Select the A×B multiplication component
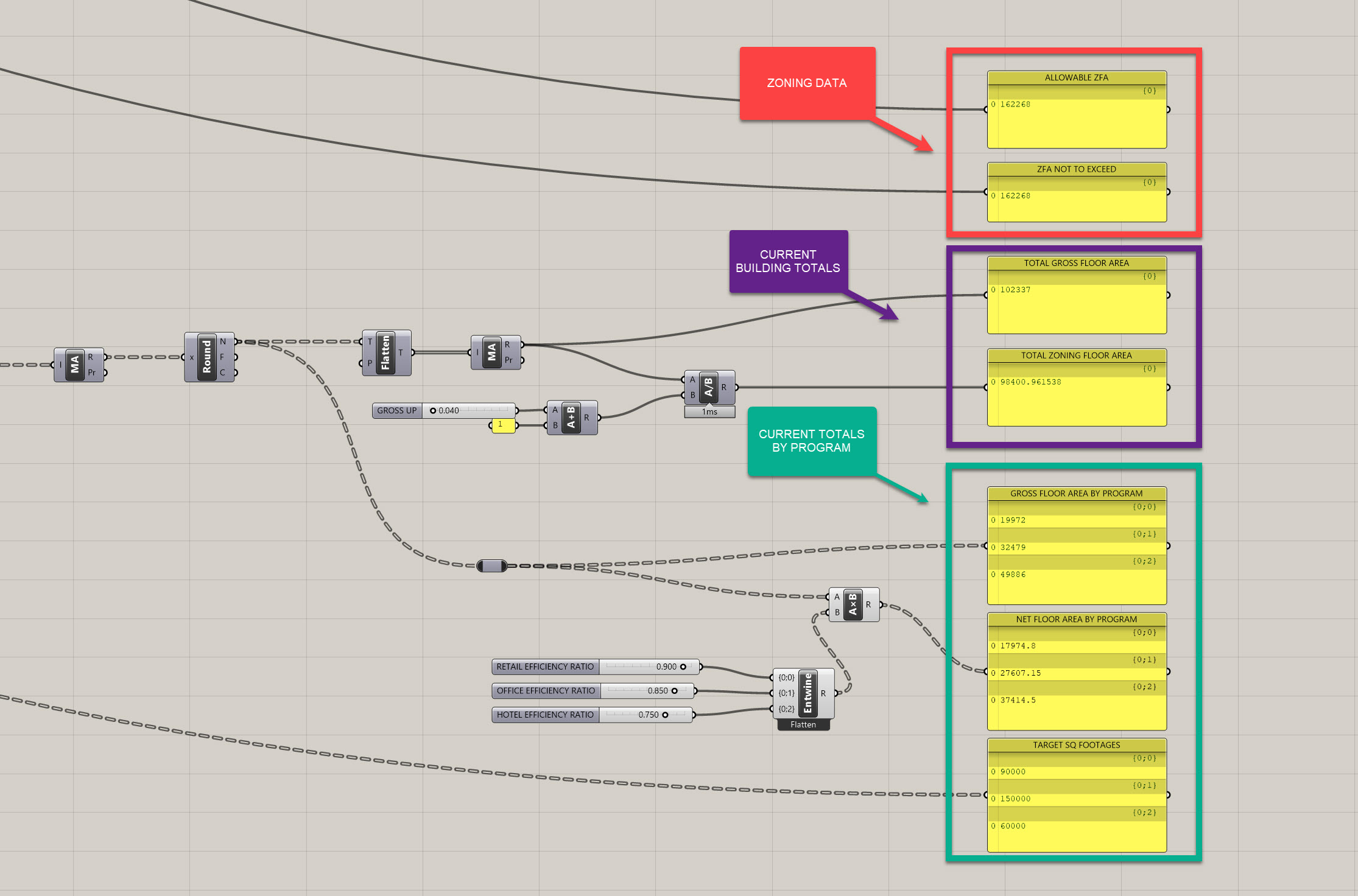Screen dimensions: 1358x896 pos(853,604)
